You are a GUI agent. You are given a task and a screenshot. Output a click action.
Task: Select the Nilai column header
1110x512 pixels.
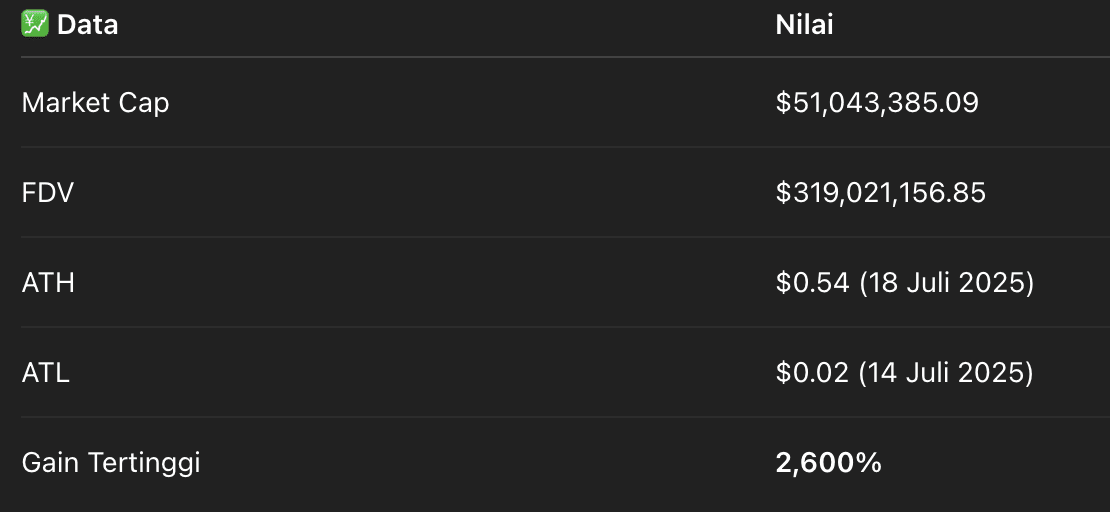pyautogui.click(x=804, y=25)
